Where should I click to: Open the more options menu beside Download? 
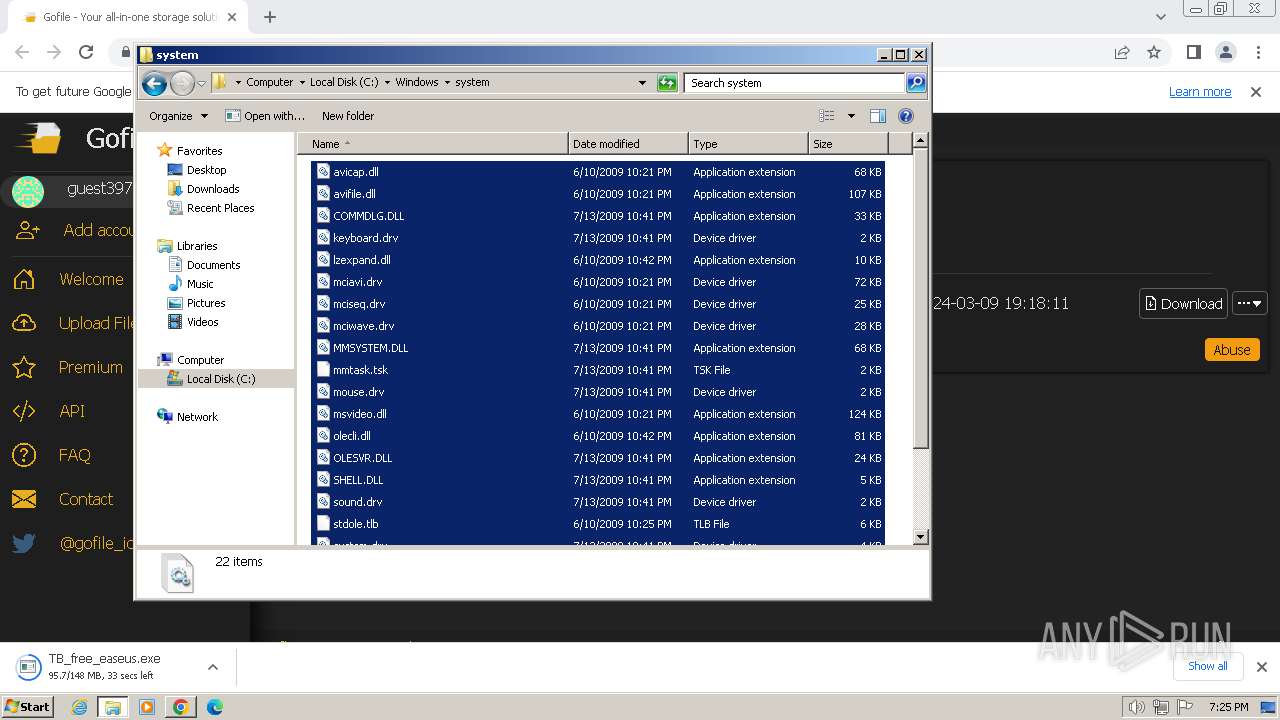tap(1249, 303)
